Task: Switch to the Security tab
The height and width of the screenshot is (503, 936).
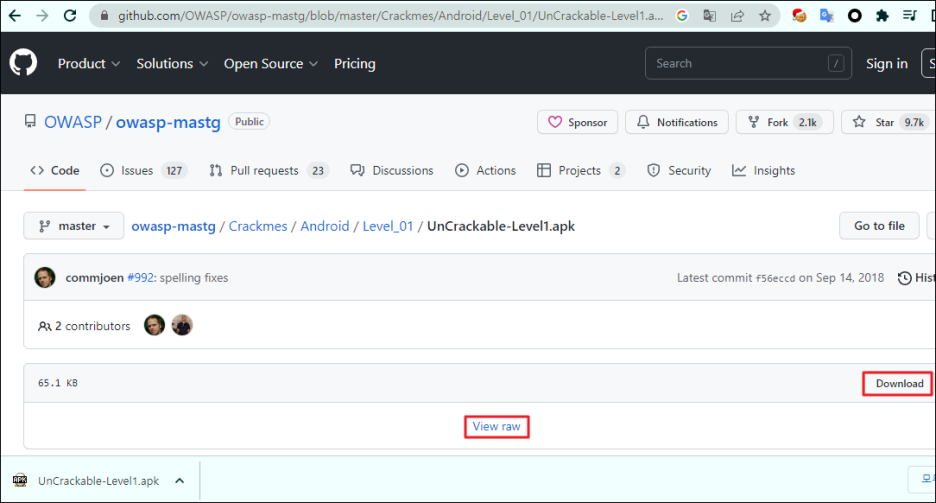Action: coord(679,171)
